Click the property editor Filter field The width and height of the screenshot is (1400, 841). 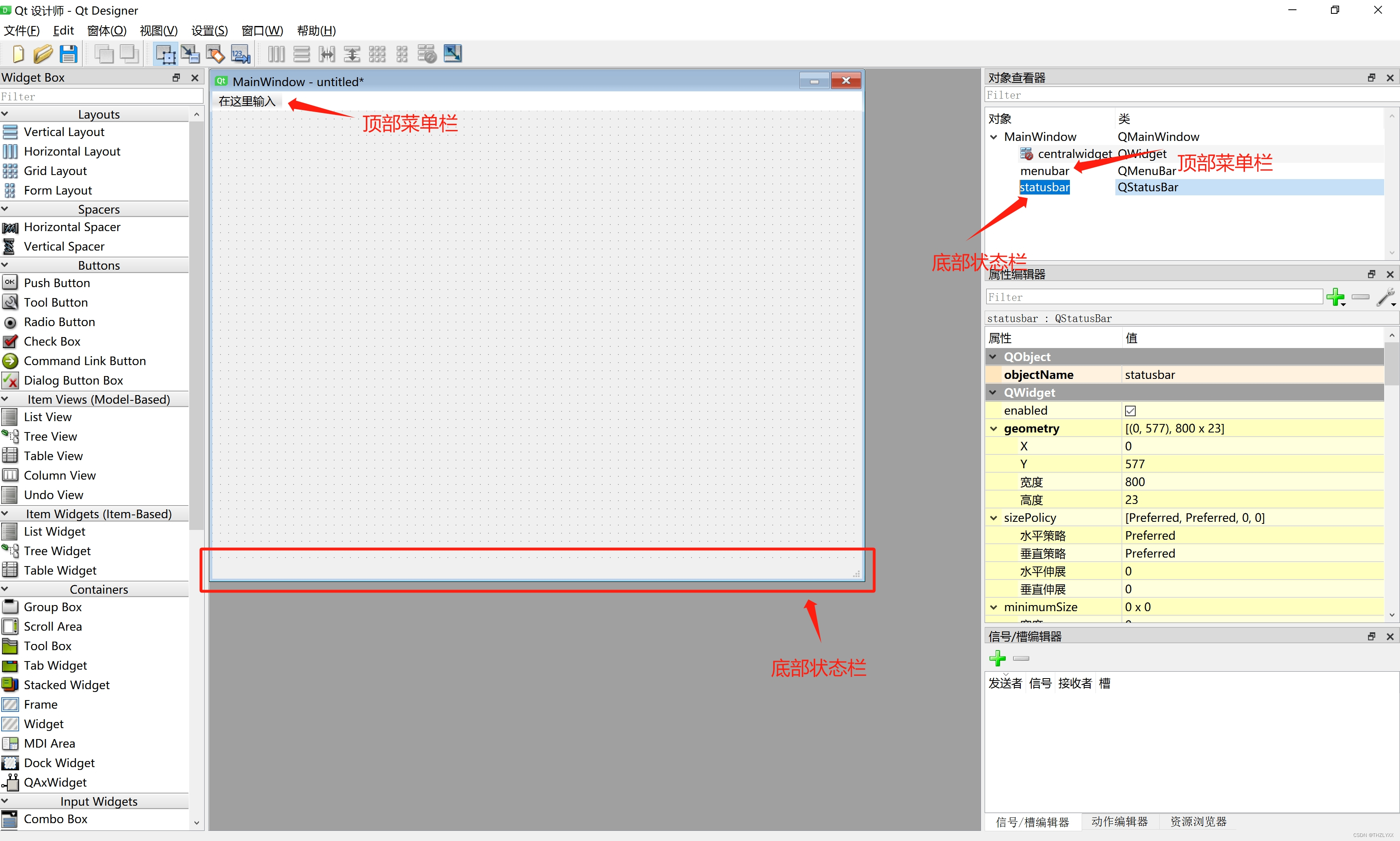[1154, 297]
